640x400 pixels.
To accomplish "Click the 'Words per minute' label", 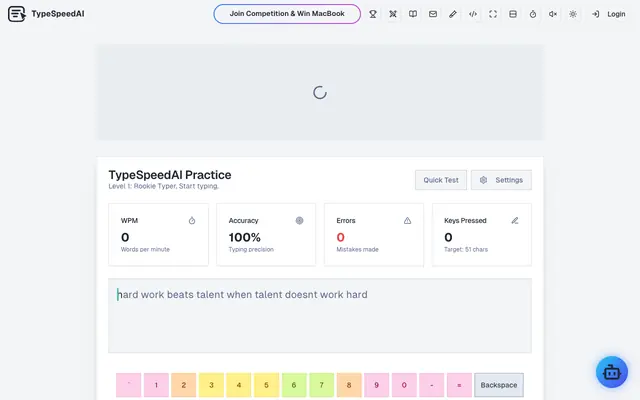I will [x=145, y=249].
